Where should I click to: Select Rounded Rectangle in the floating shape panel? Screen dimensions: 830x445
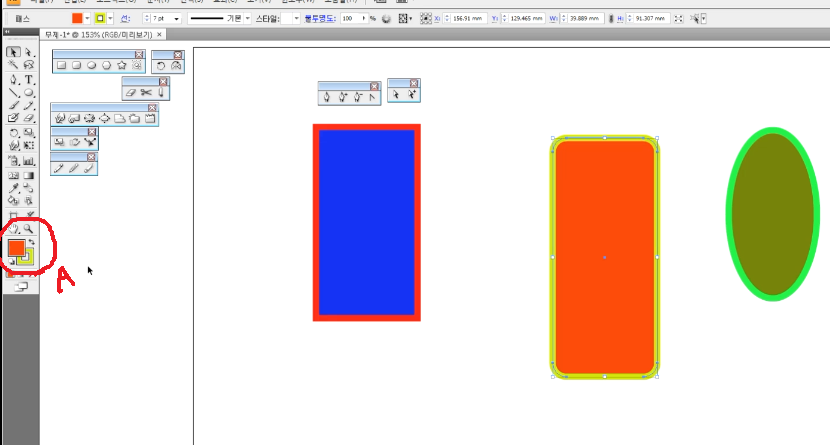(x=77, y=65)
